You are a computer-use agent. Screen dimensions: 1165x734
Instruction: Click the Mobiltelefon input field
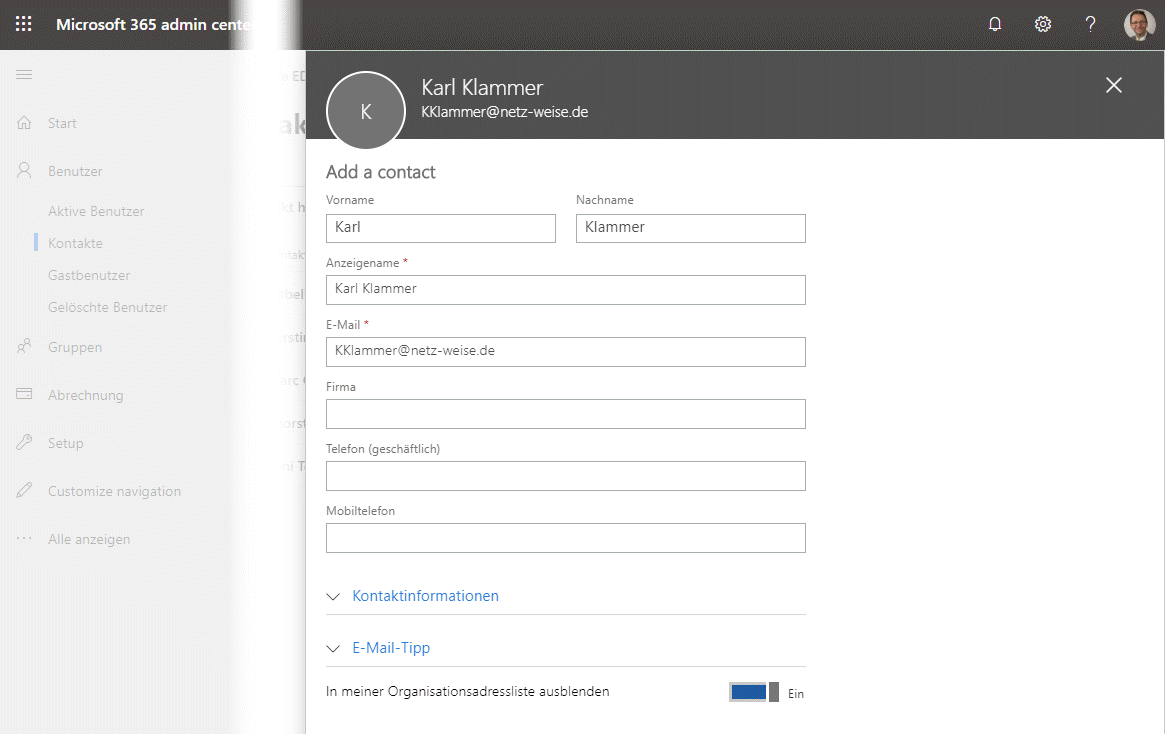click(x=565, y=538)
